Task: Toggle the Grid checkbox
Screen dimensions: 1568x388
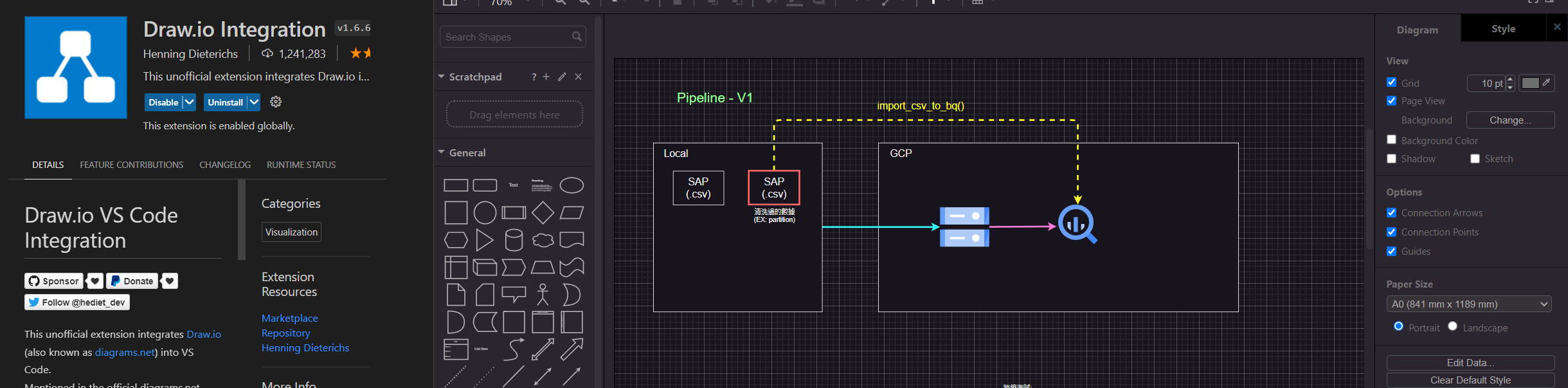Action: (x=1391, y=82)
